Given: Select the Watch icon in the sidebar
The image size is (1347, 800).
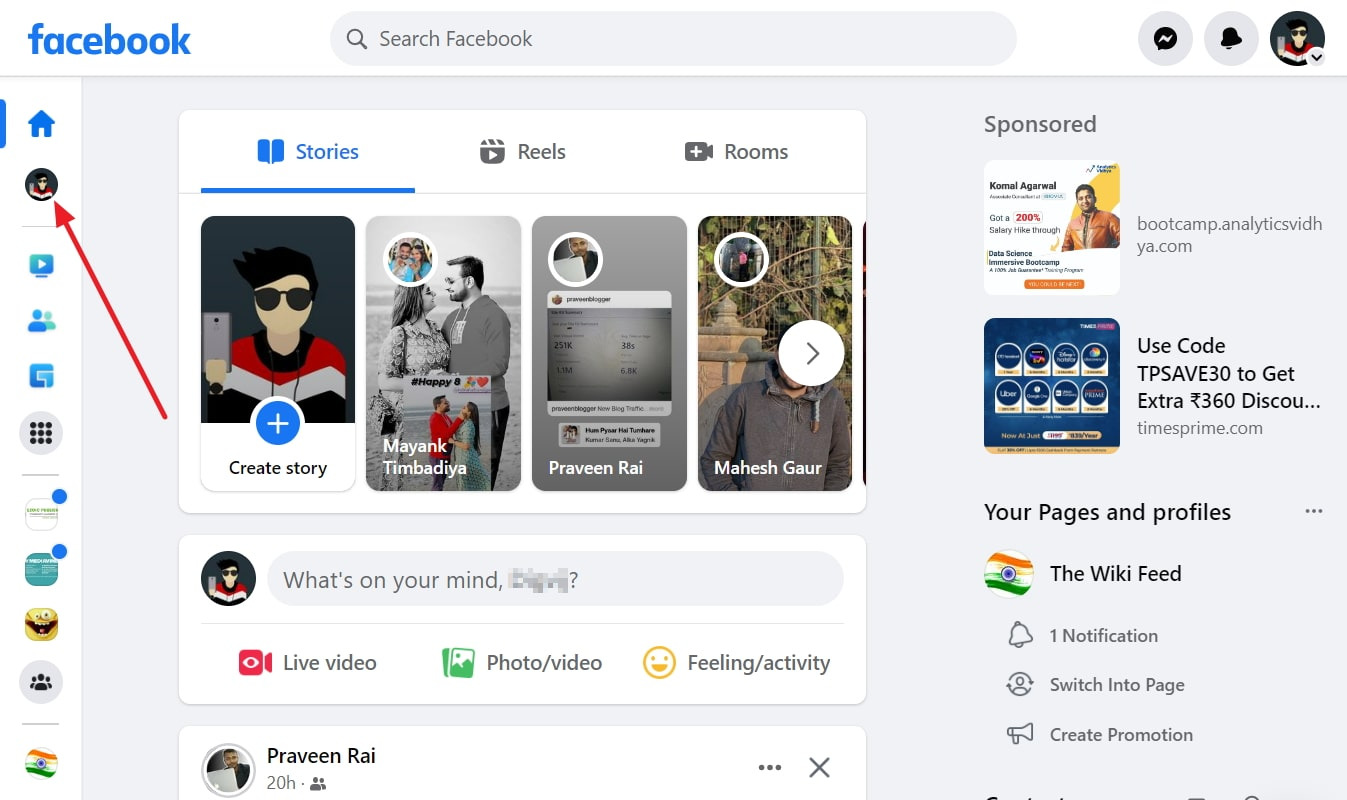Looking at the screenshot, I should (x=39, y=264).
